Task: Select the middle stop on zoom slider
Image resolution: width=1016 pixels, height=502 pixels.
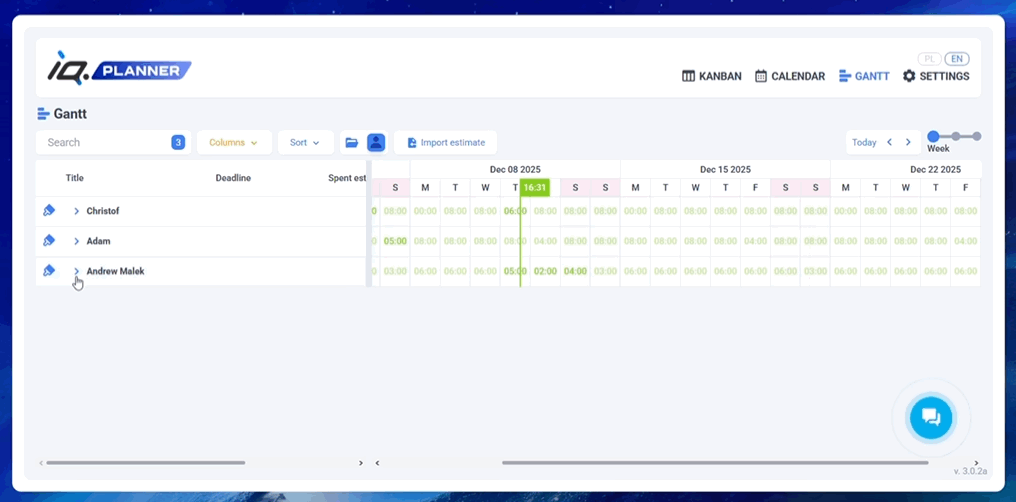Action: click(x=956, y=136)
